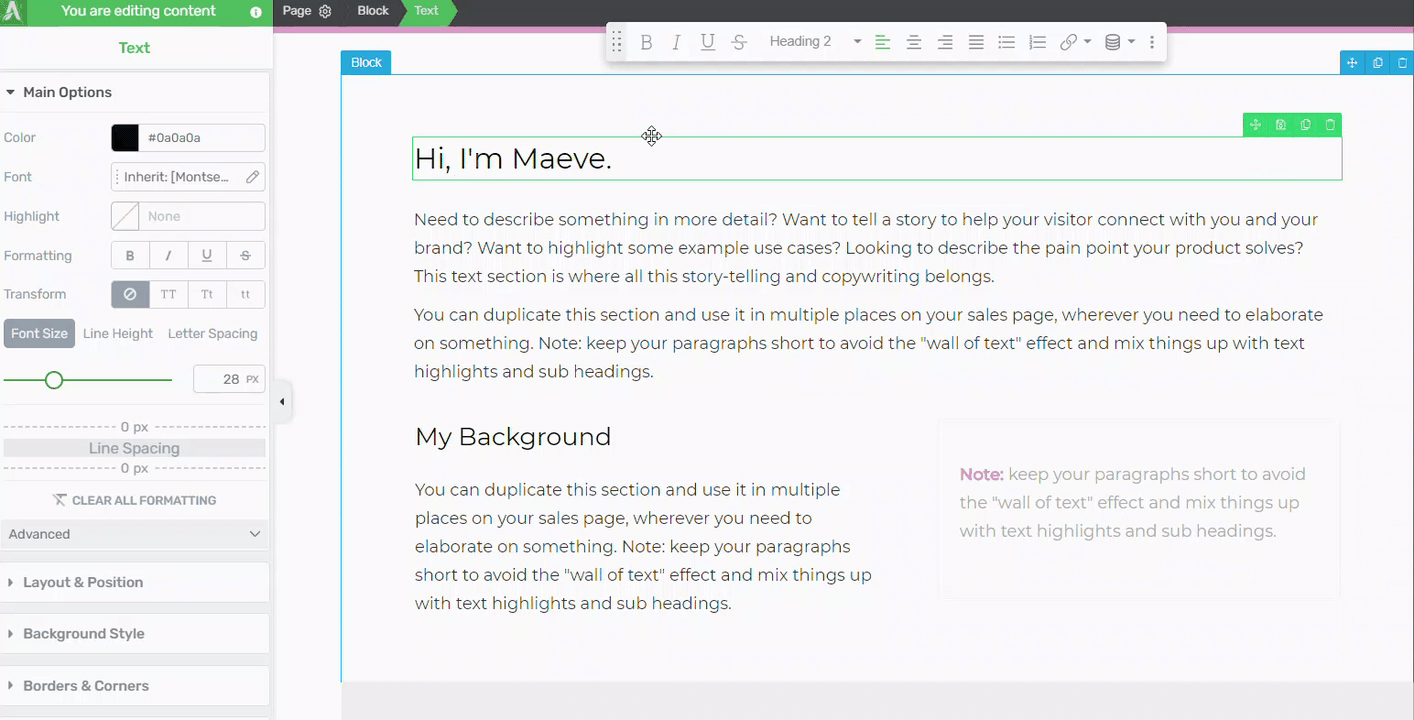Open the Heading 2 style dropdown

[815, 42]
